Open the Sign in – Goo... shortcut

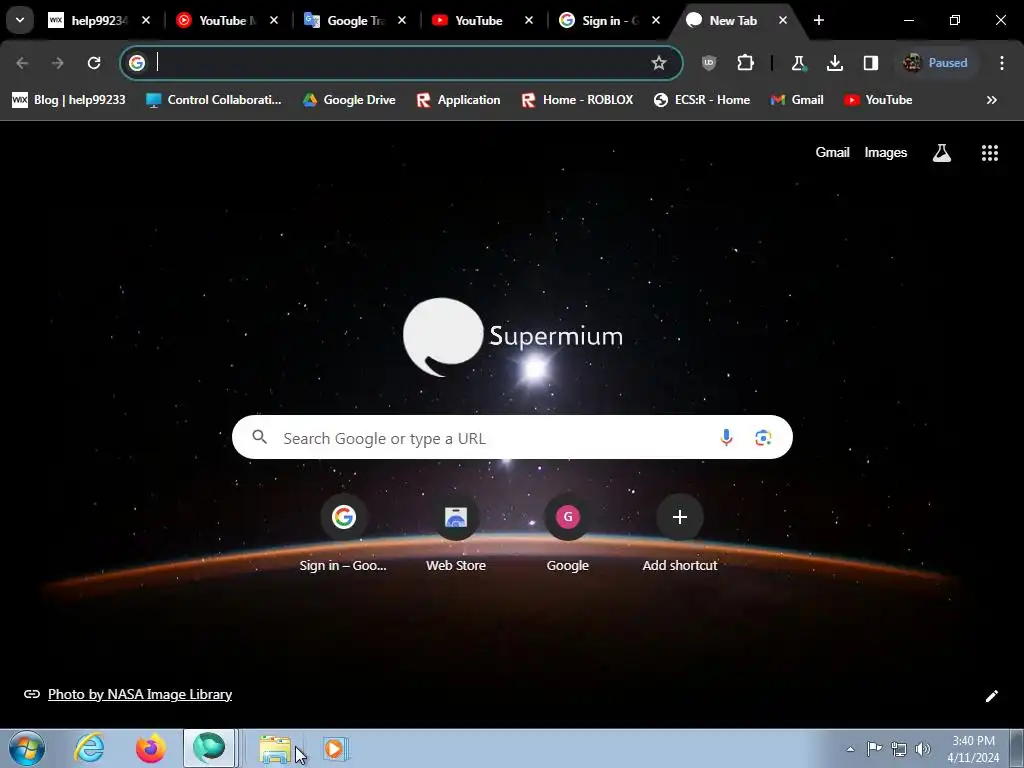344,536
